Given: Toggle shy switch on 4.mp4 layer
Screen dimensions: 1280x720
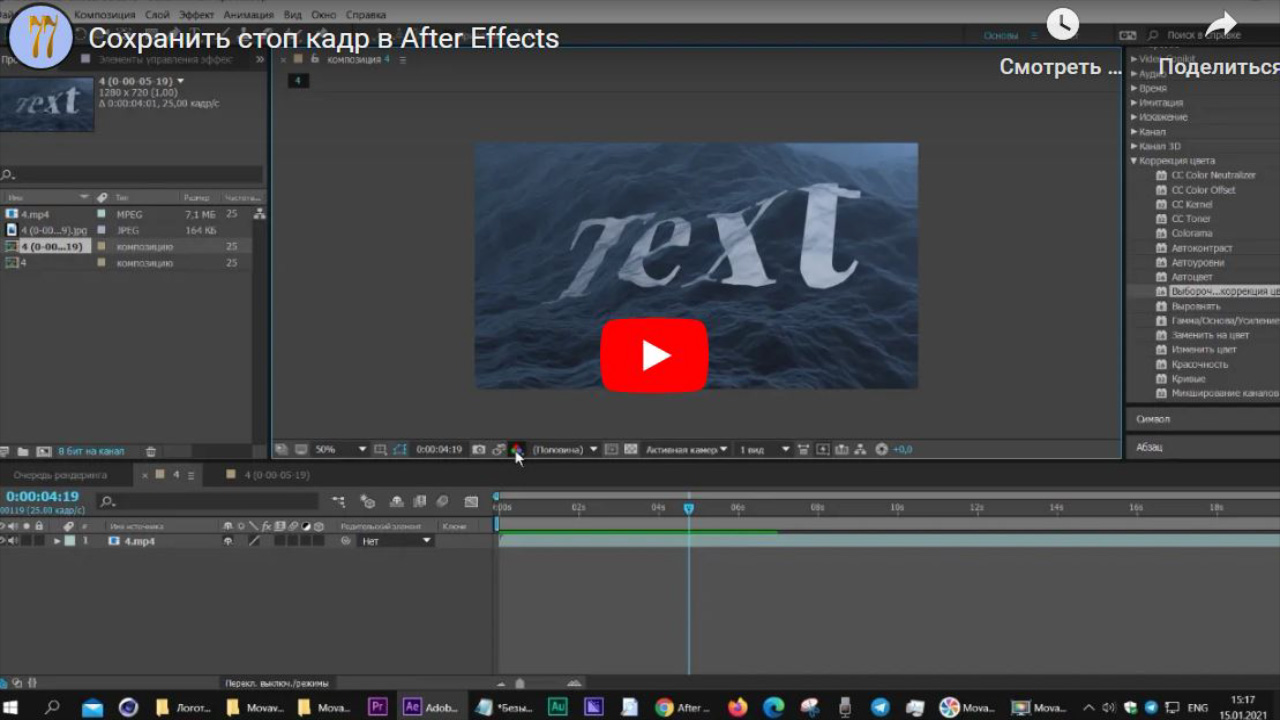Looking at the screenshot, I should (x=227, y=541).
